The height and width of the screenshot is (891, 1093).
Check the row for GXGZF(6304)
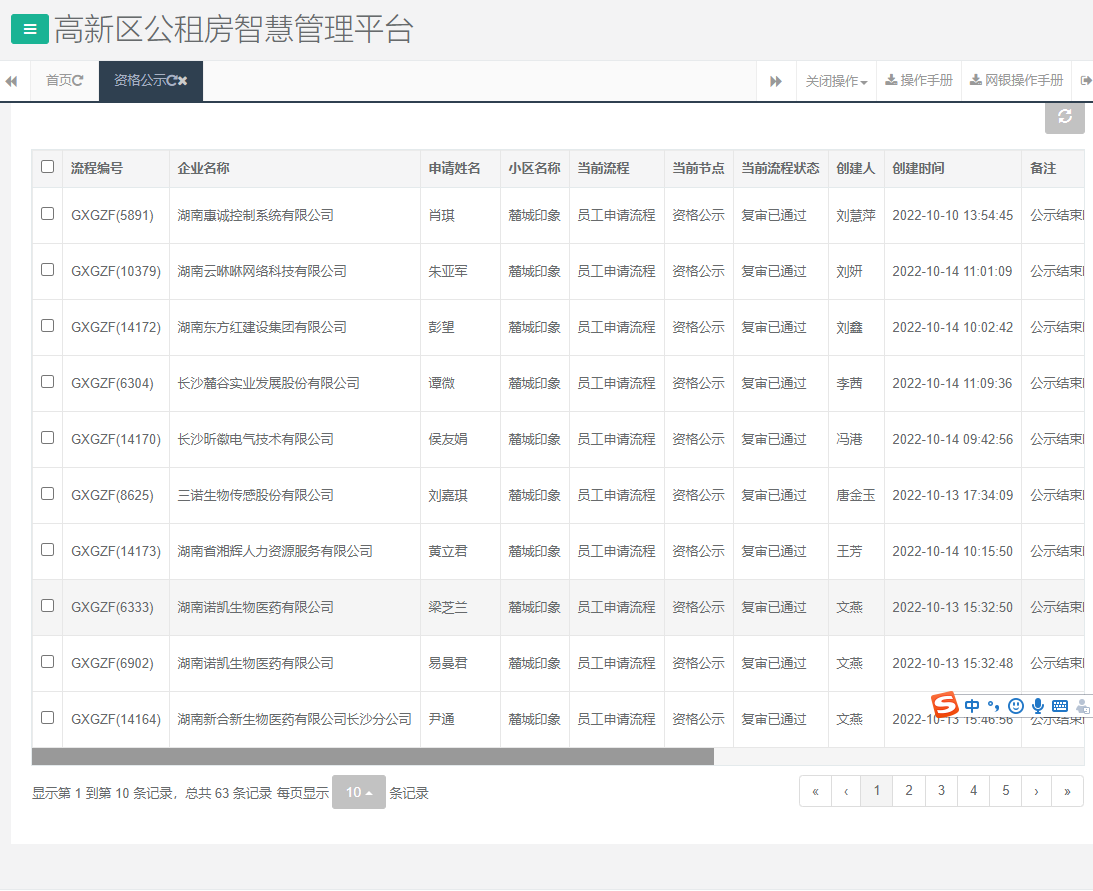(46, 383)
